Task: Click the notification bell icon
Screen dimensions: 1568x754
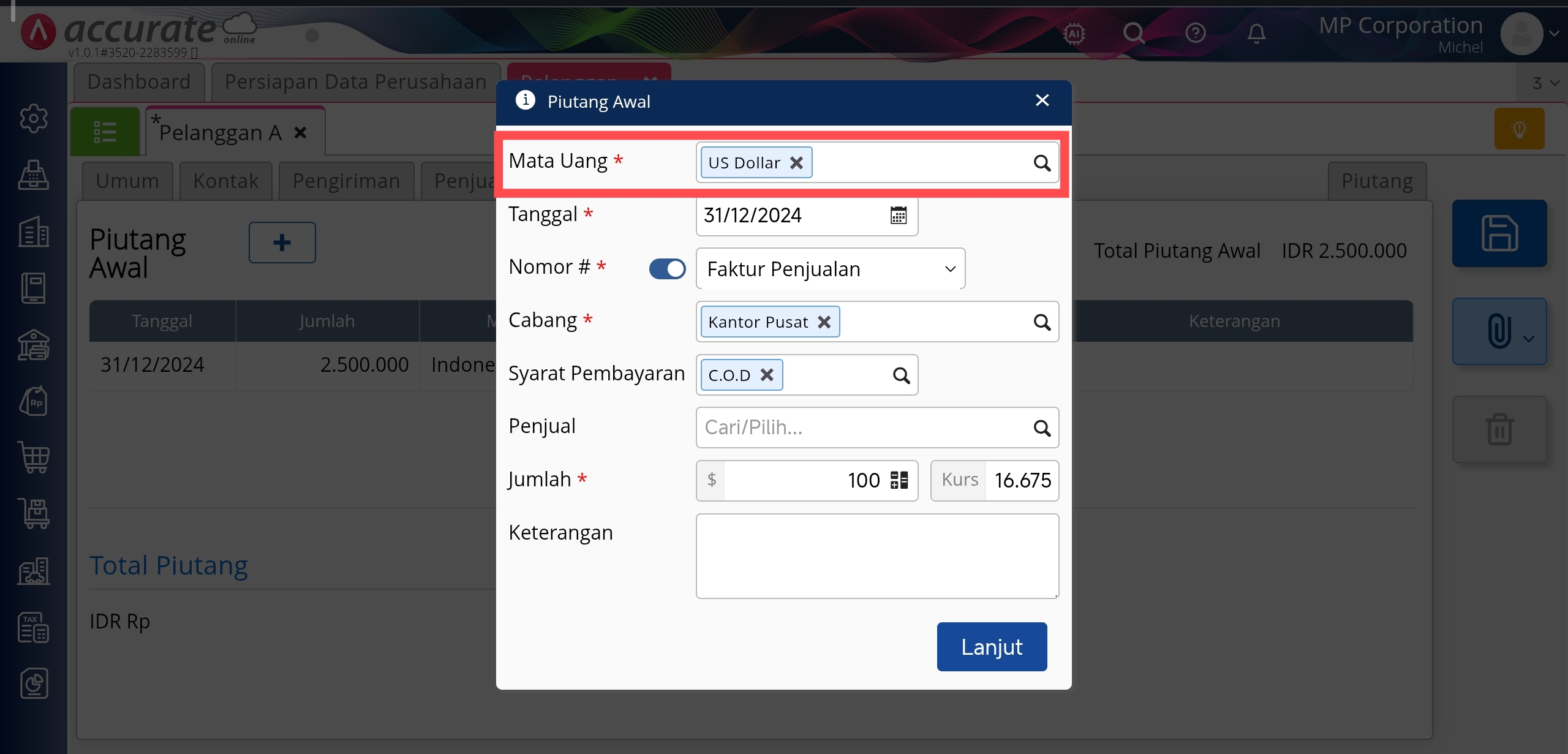Action: 1256,34
